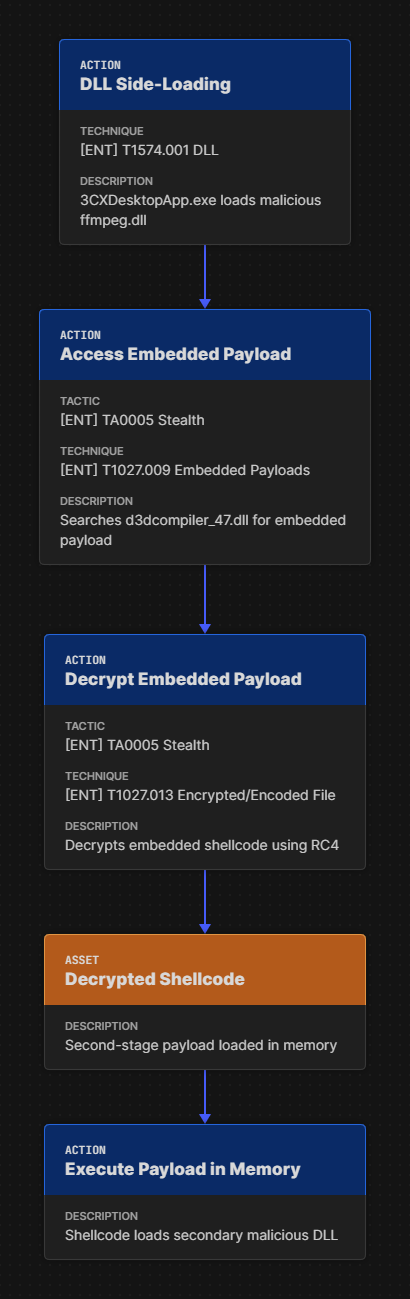This screenshot has width=410, height=1299.
Task: Select the DLL Side-Loading action node header
Action: (205, 75)
